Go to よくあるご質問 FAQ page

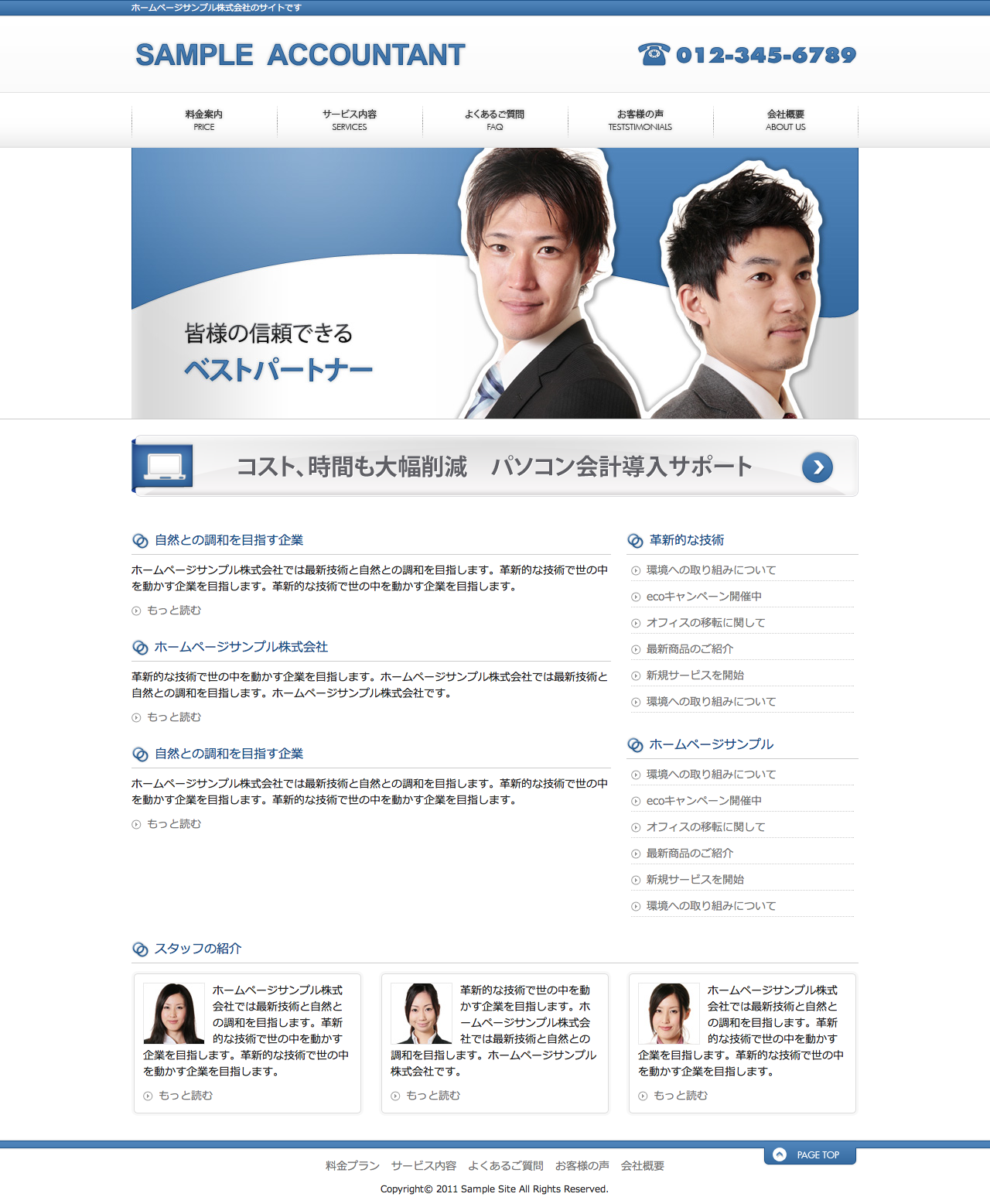click(x=495, y=120)
